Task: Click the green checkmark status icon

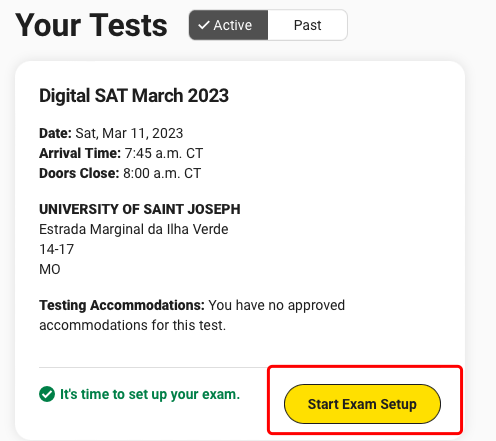Action: (x=47, y=394)
